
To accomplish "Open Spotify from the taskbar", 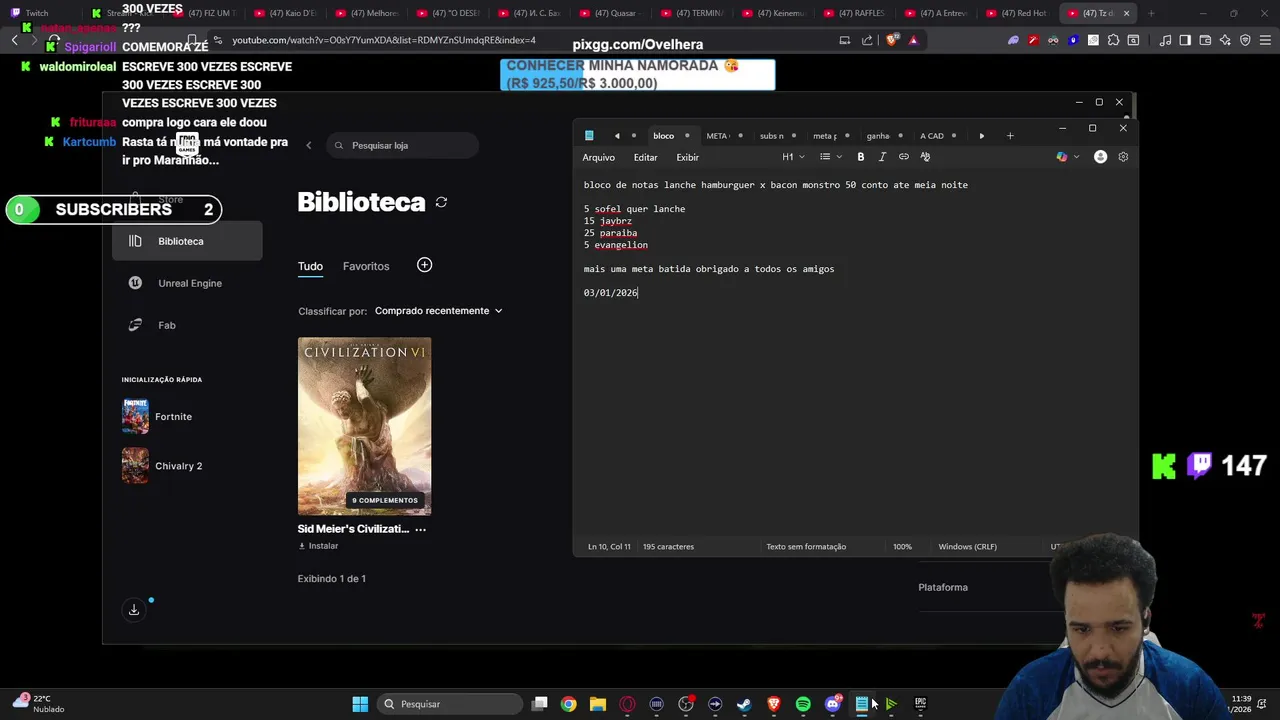I will point(803,704).
